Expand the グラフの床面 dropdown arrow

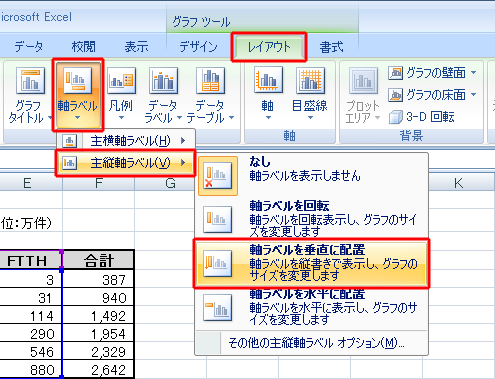point(474,95)
